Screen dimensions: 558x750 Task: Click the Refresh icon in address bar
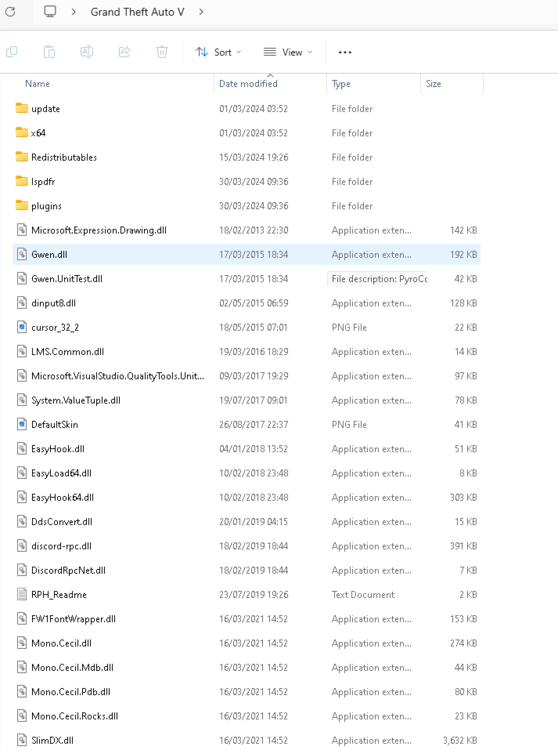click(x=10, y=11)
